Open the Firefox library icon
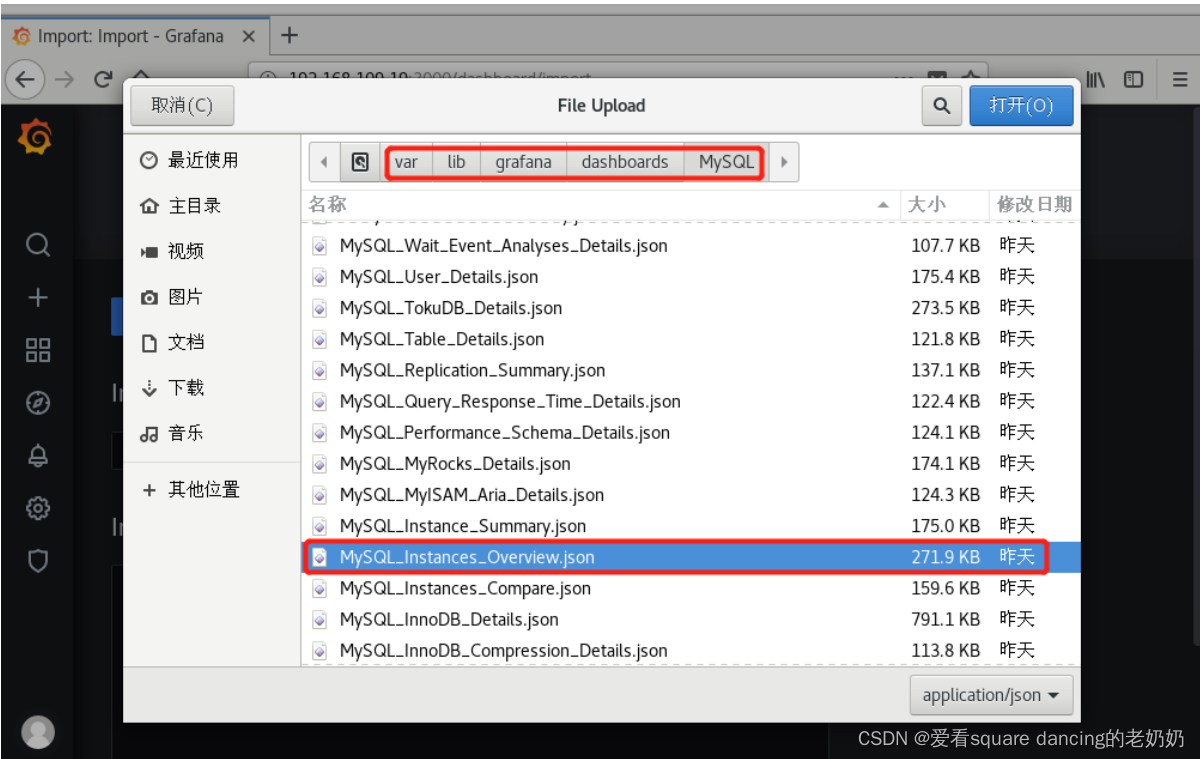The image size is (1200, 759). pos(1096,79)
